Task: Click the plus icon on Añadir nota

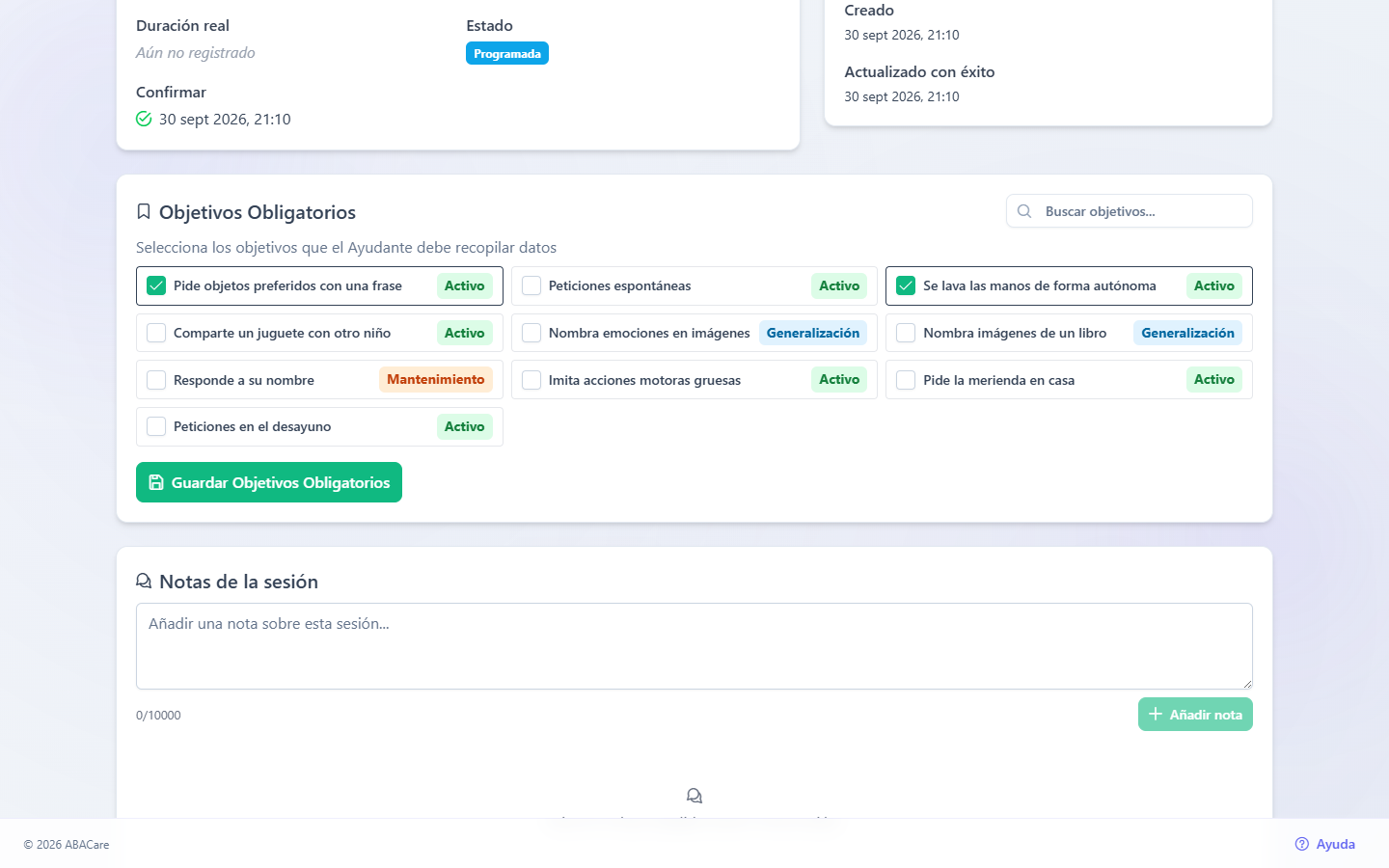Action: 1156,714
